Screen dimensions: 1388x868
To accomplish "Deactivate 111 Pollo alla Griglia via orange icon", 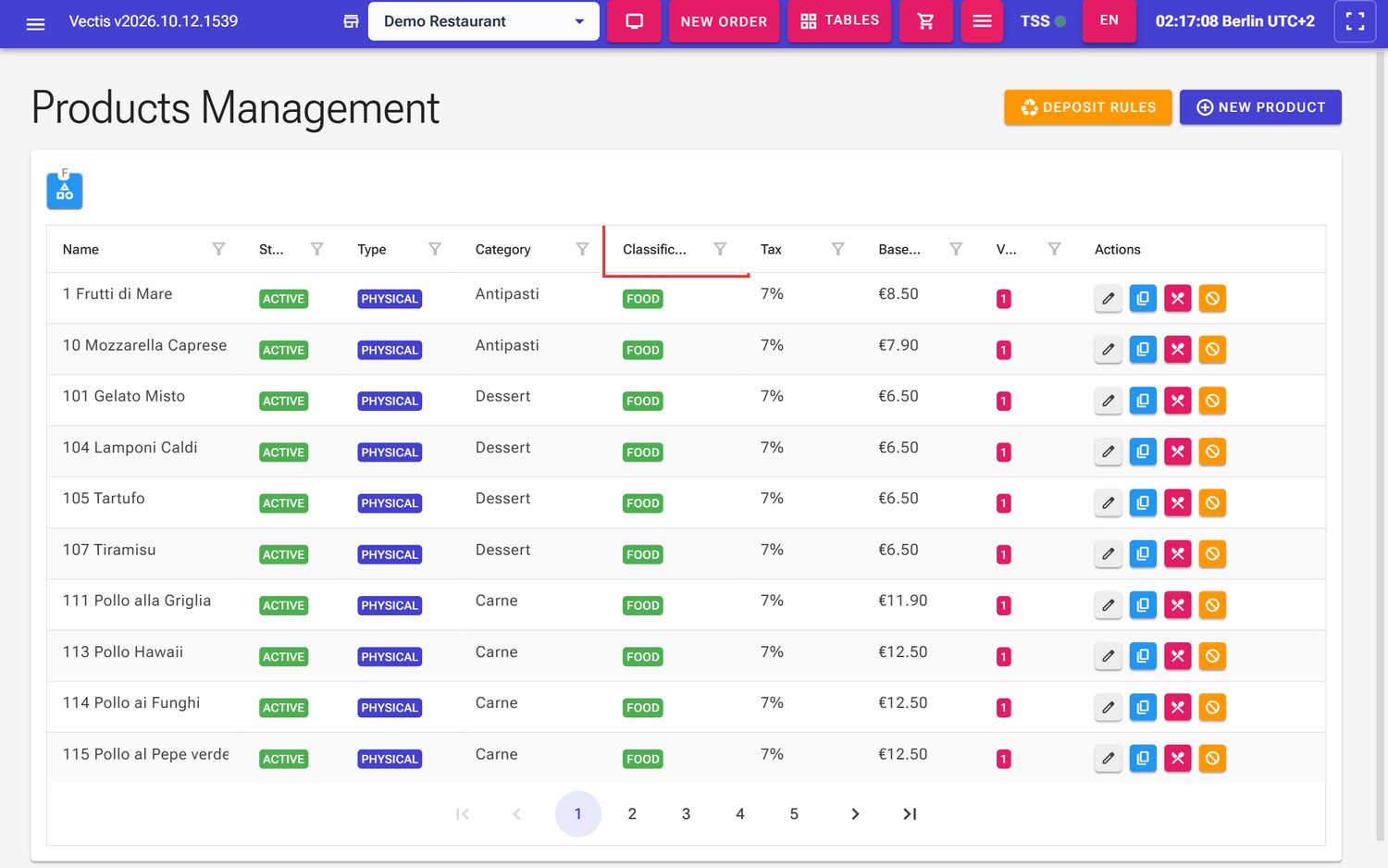I will (1212, 605).
